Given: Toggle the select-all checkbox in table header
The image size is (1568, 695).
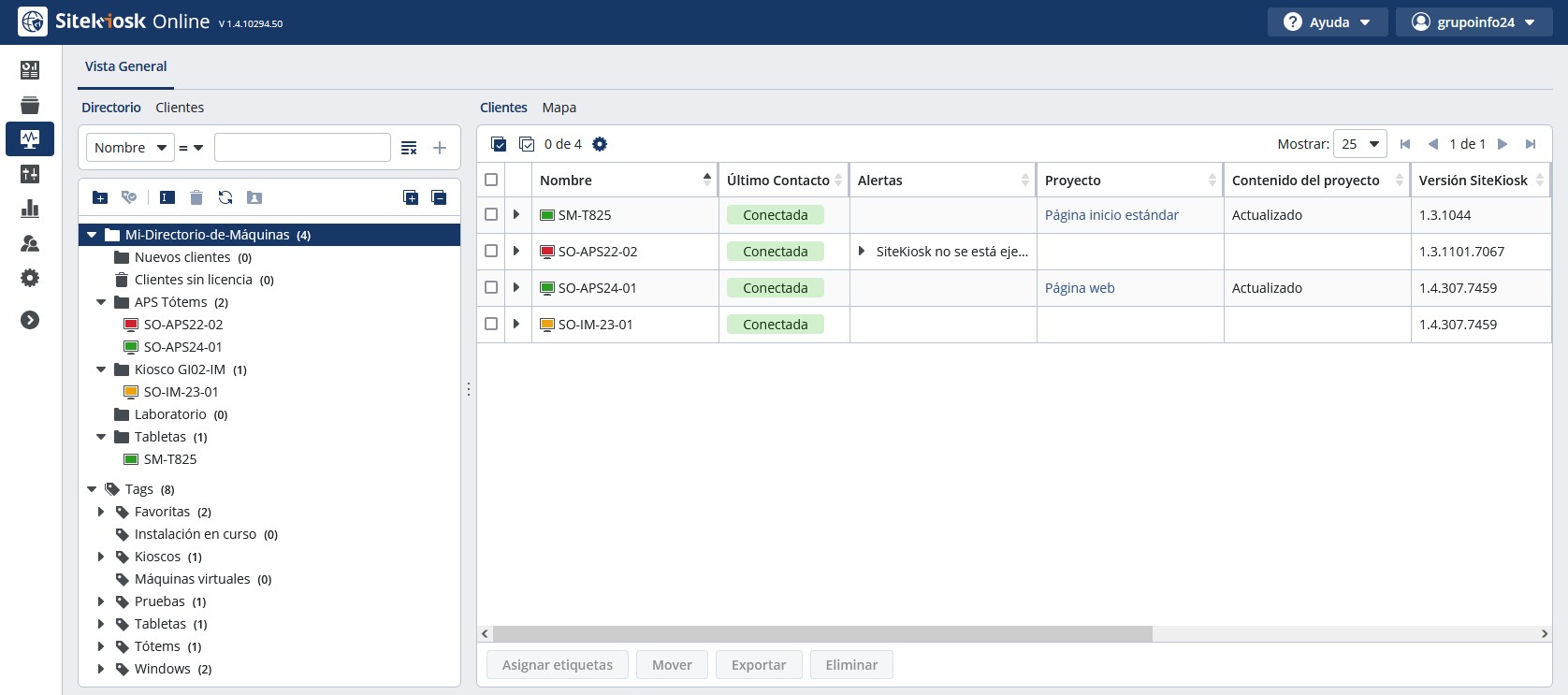Looking at the screenshot, I should pyautogui.click(x=491, y=180).
